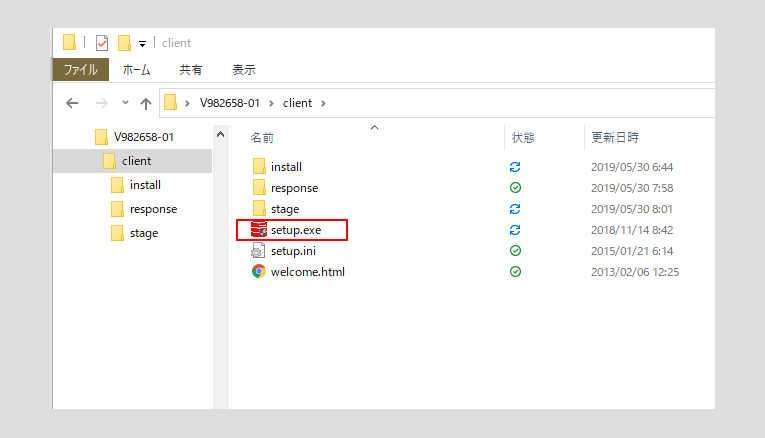This screenshot has width=765, height=438.
Task: Sort by the 更新日時 column header
Action: pyautogui.click(x=614, y=137)
